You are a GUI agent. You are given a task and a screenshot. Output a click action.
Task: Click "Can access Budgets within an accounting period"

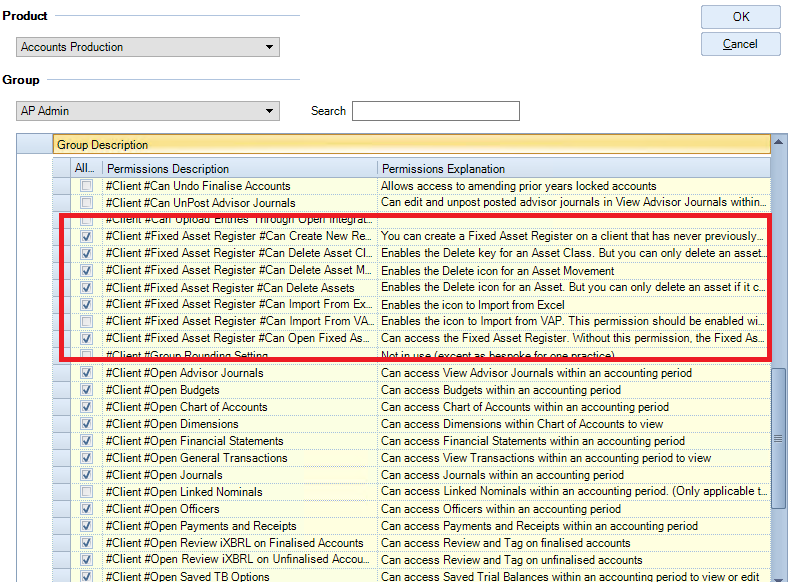[501, 390]
